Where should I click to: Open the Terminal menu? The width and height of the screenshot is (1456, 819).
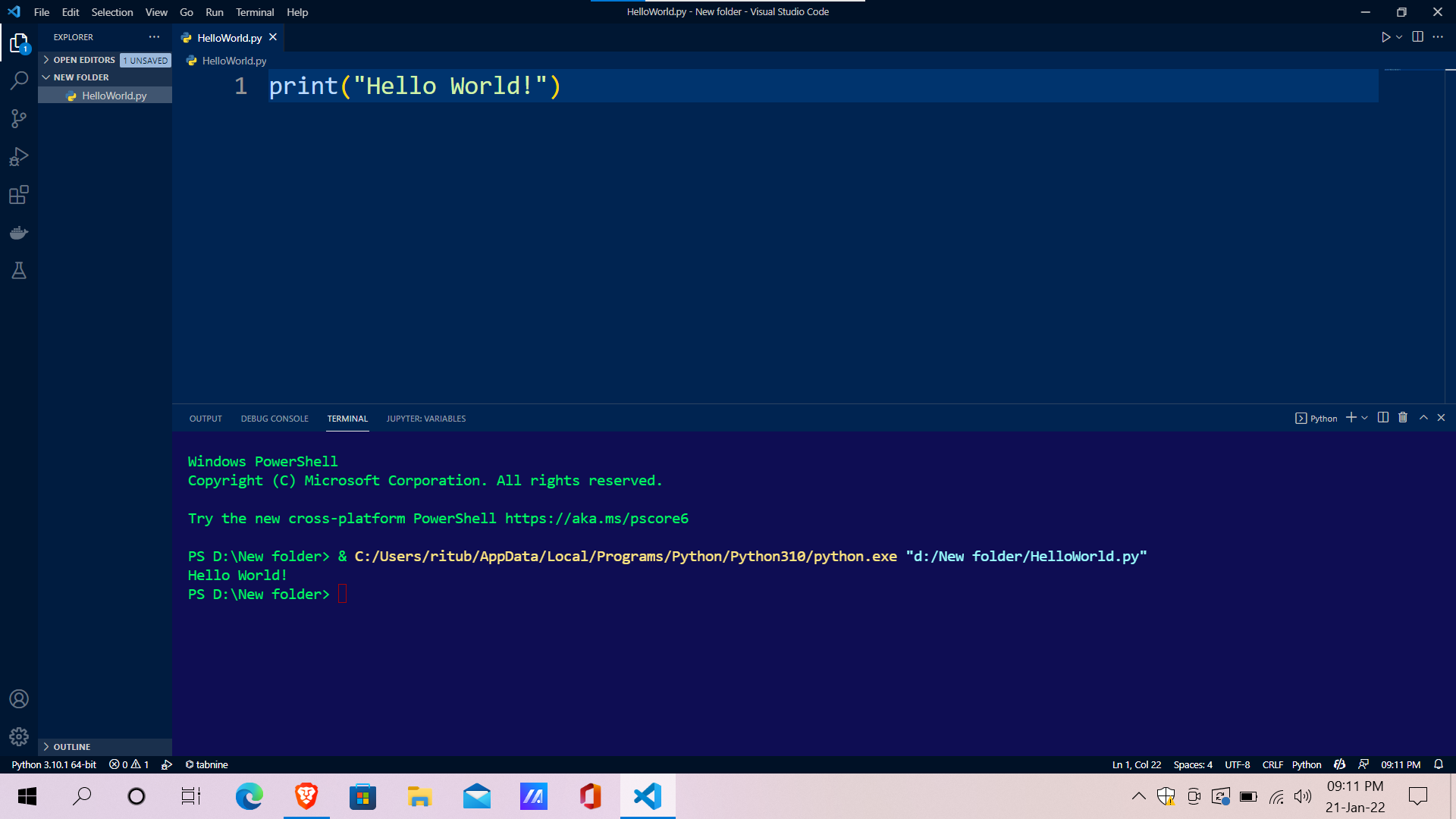255,12
